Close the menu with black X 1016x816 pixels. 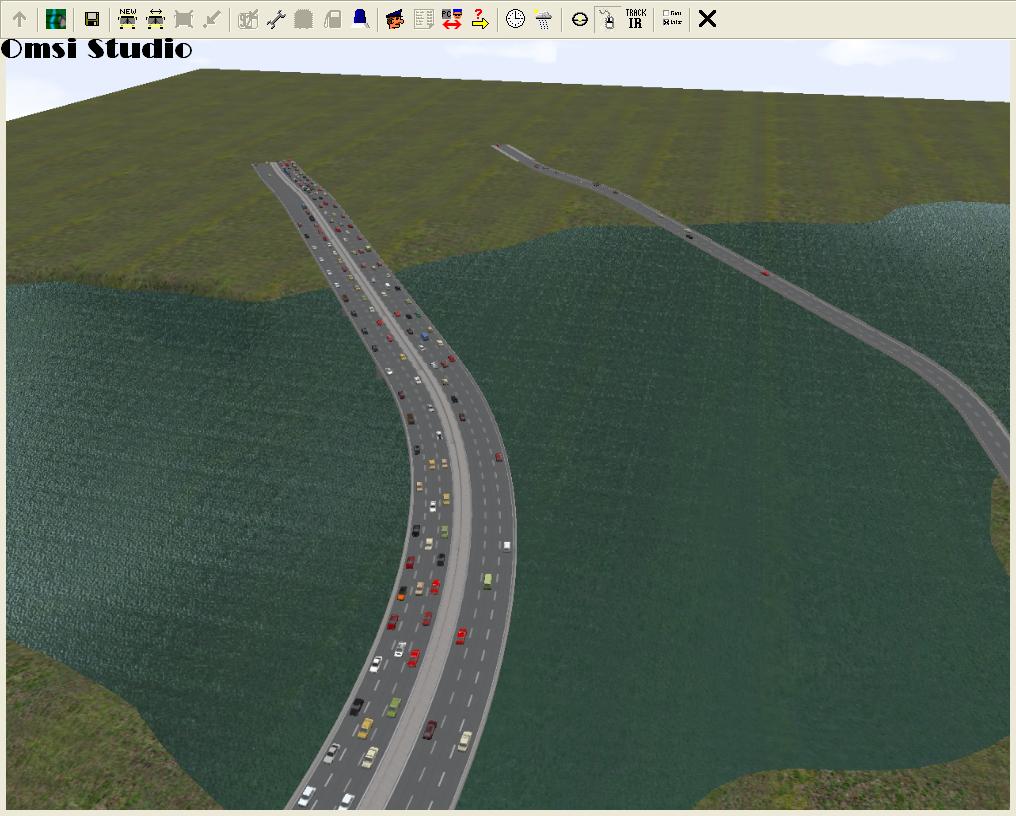(708, 19)
